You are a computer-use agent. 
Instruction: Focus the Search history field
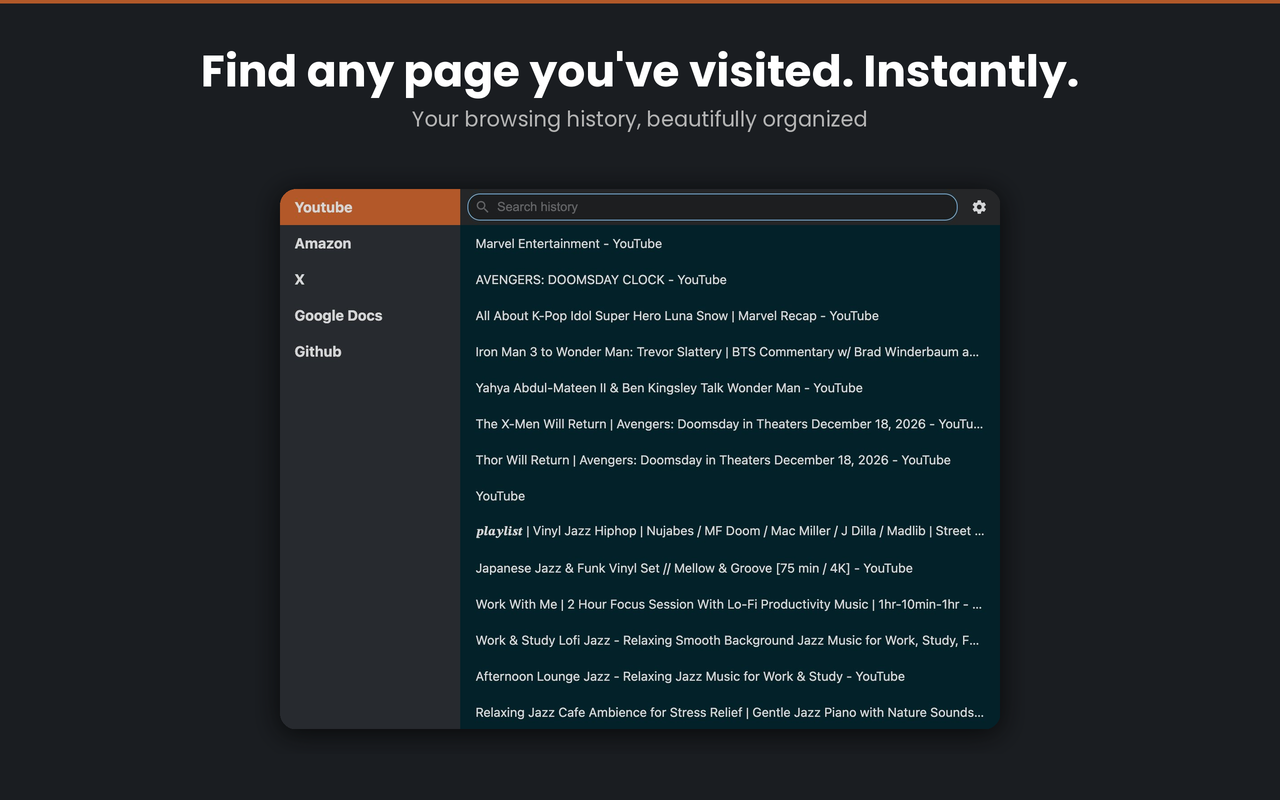(x=712, y=207)
